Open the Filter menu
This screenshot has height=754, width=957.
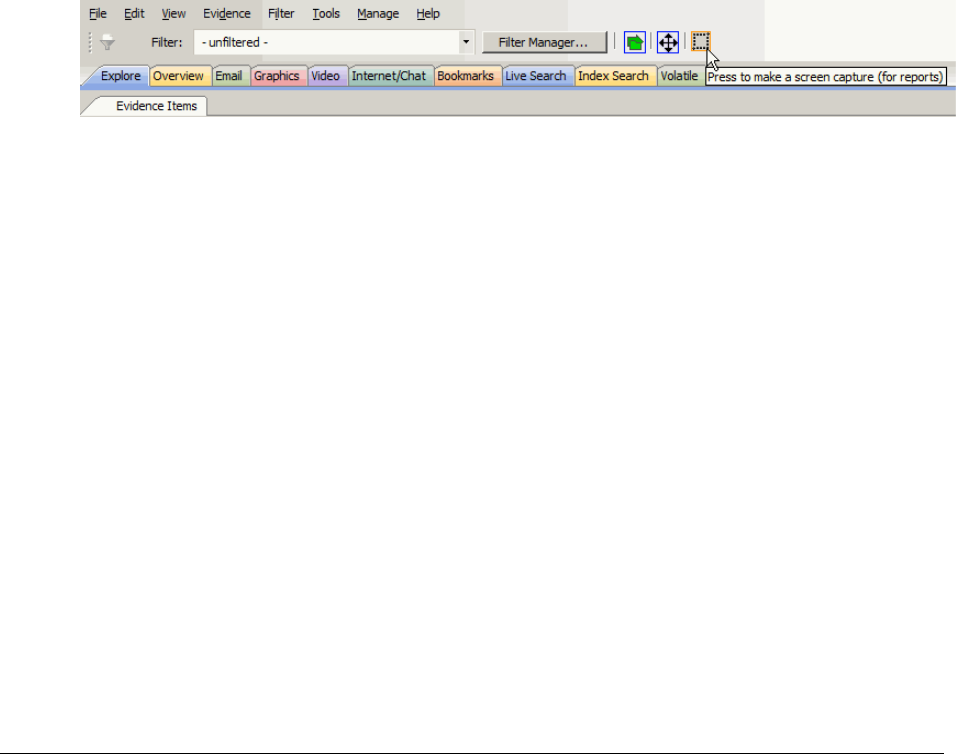click(281, 13)
